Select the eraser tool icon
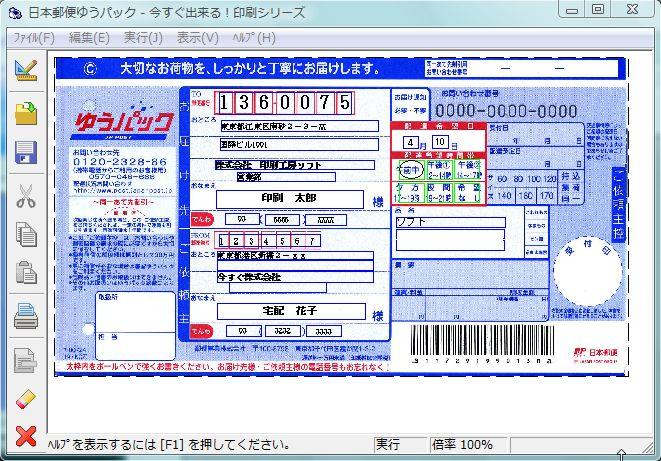The image size is (661, 461). [x=26, y=399]
